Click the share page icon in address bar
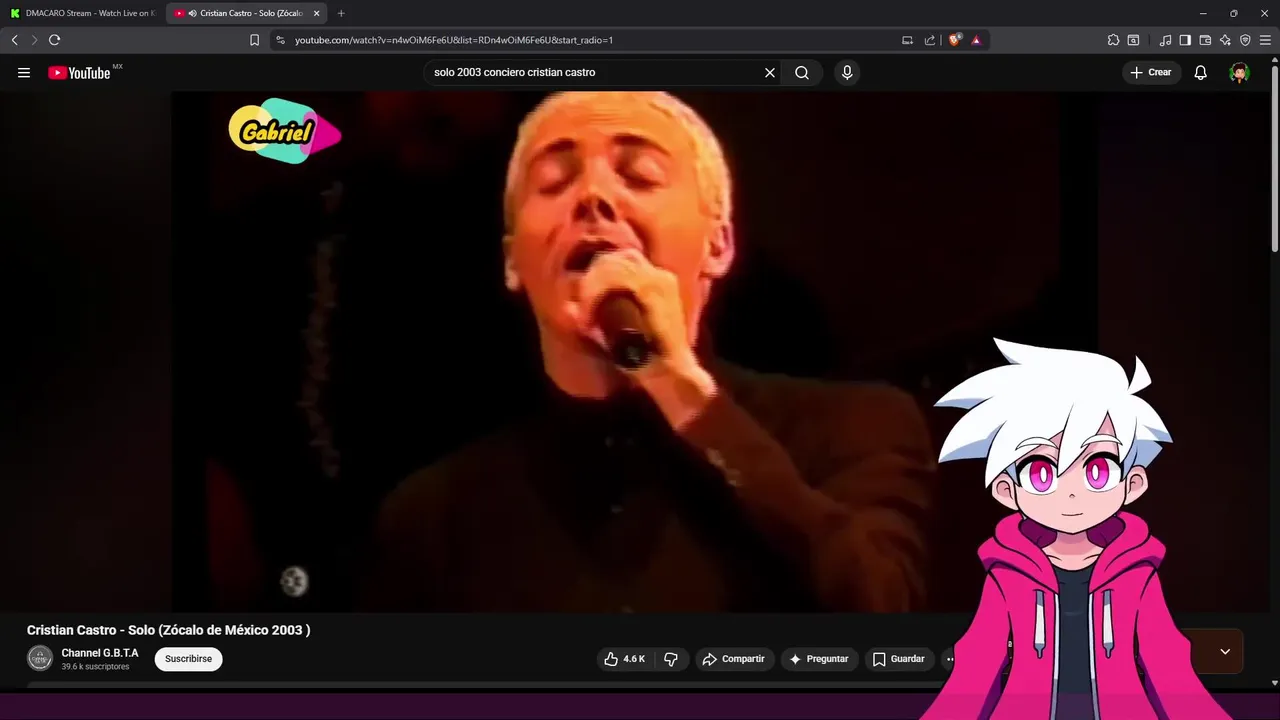 point(930,40)
